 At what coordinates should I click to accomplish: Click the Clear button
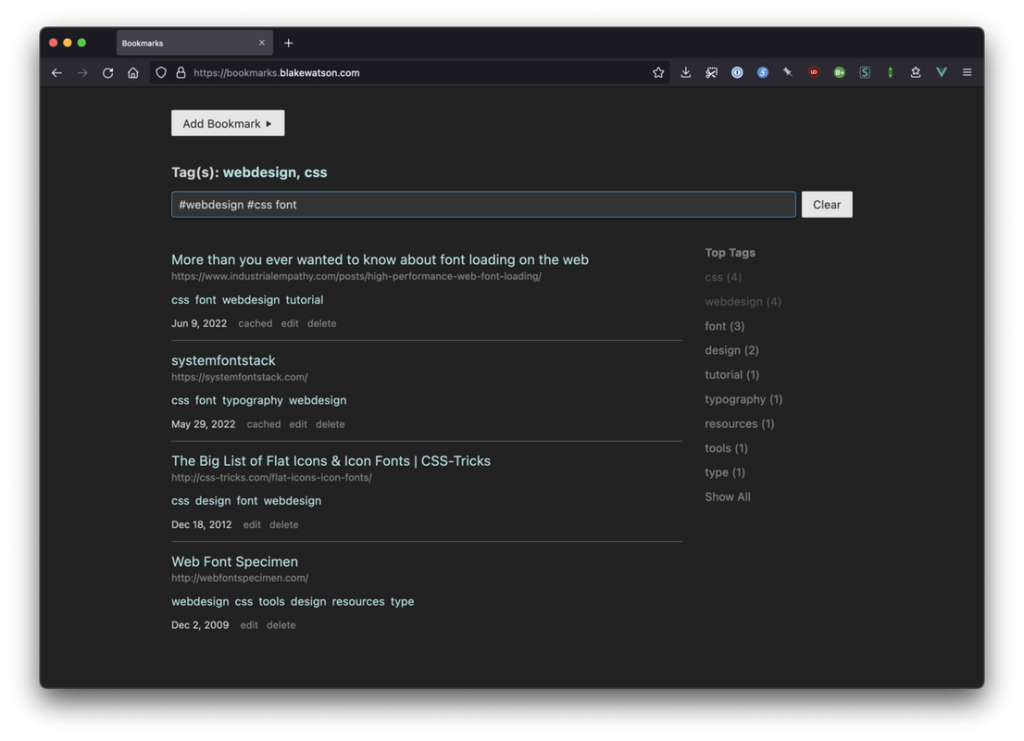click(x=827, y=204)
